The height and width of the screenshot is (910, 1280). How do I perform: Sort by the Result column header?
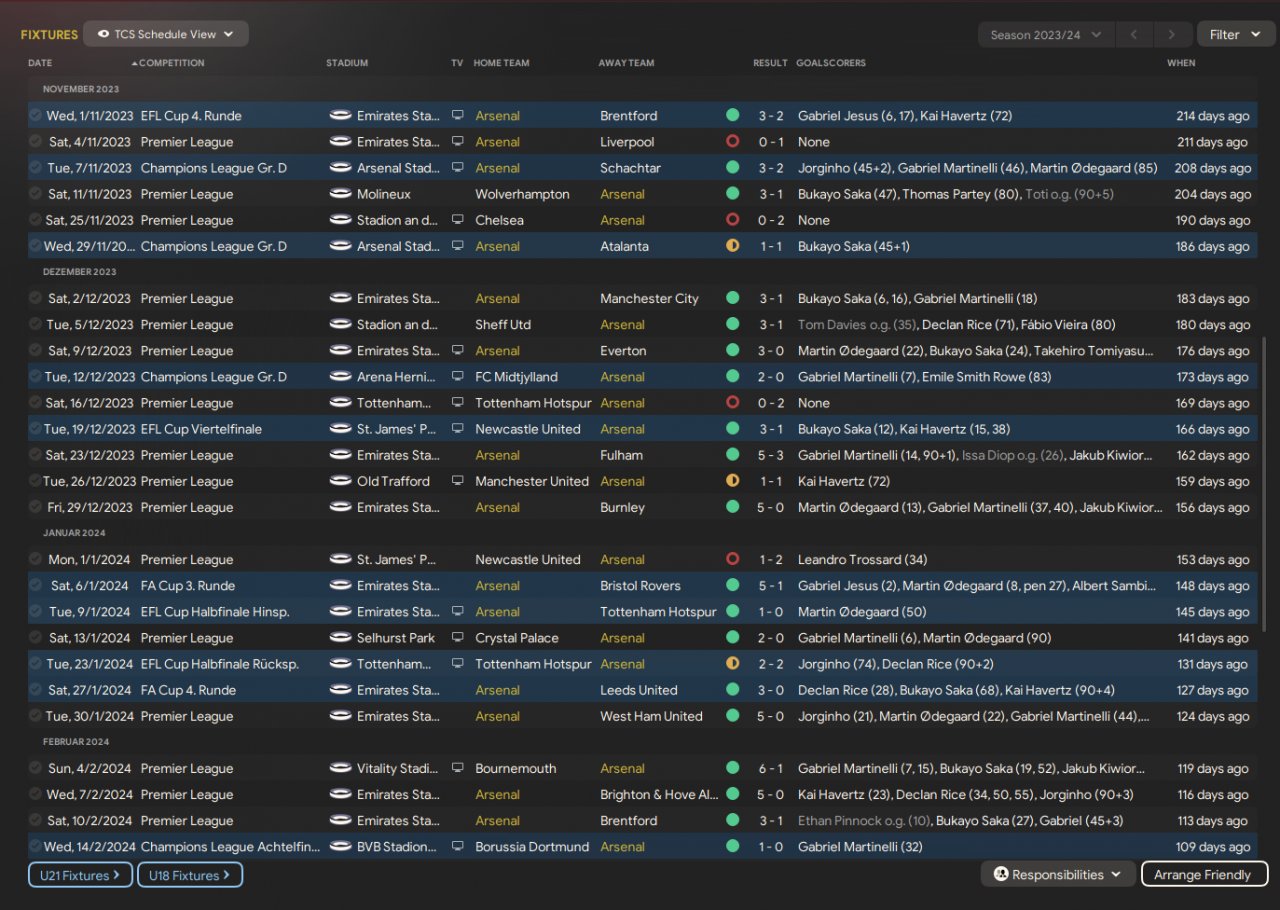click(x=770, y=63)
